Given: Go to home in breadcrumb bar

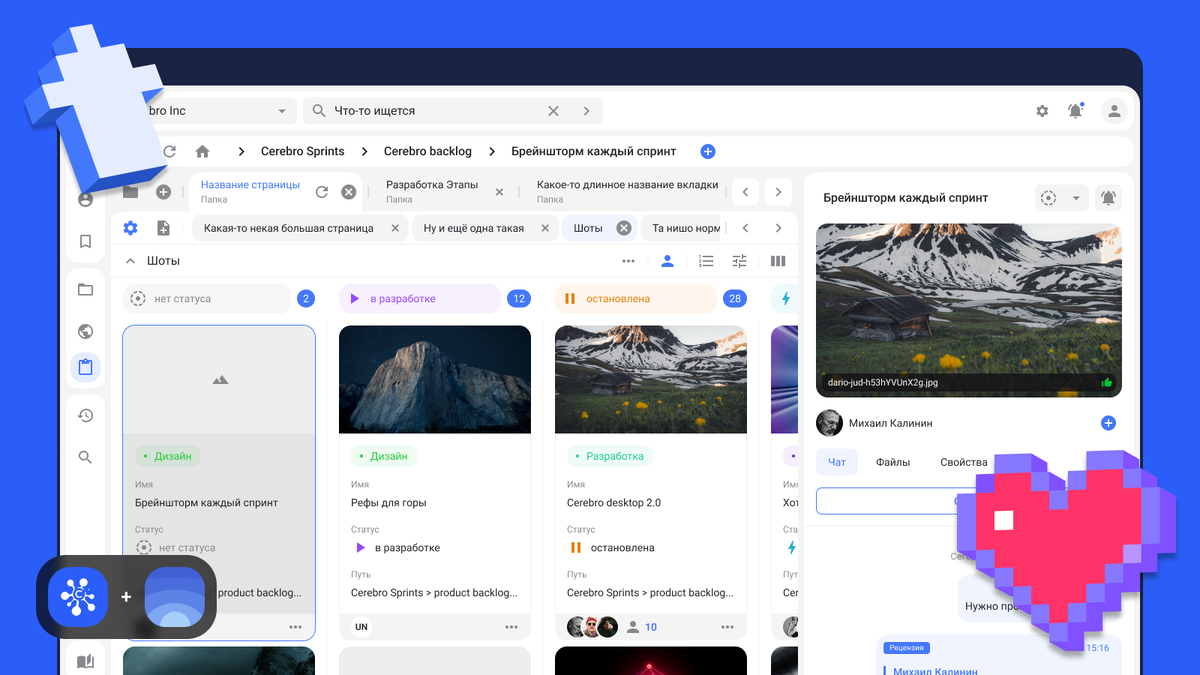Looking at the screenshot, I should [203, 152].
